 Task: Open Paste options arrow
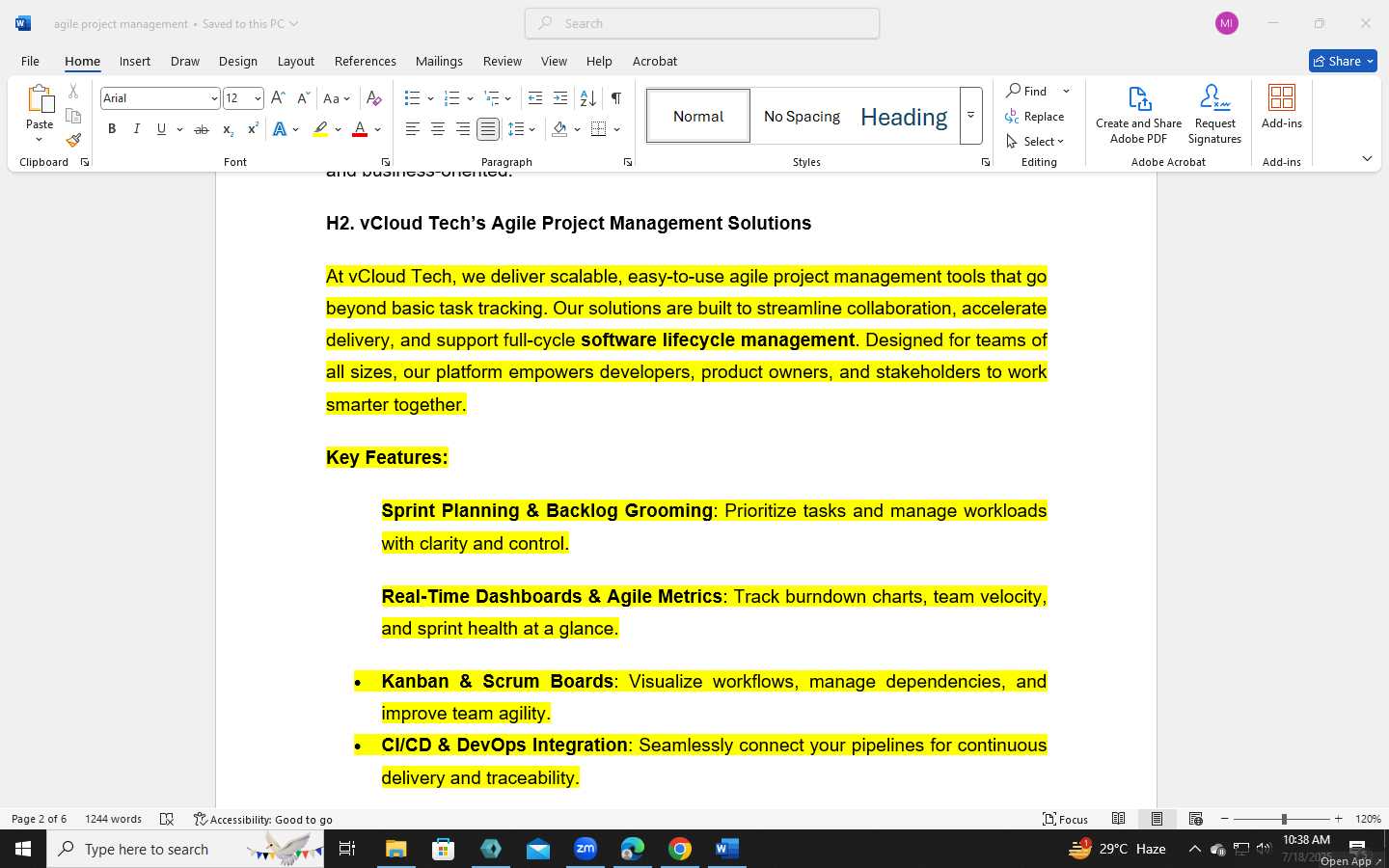[x=40, y=140]
